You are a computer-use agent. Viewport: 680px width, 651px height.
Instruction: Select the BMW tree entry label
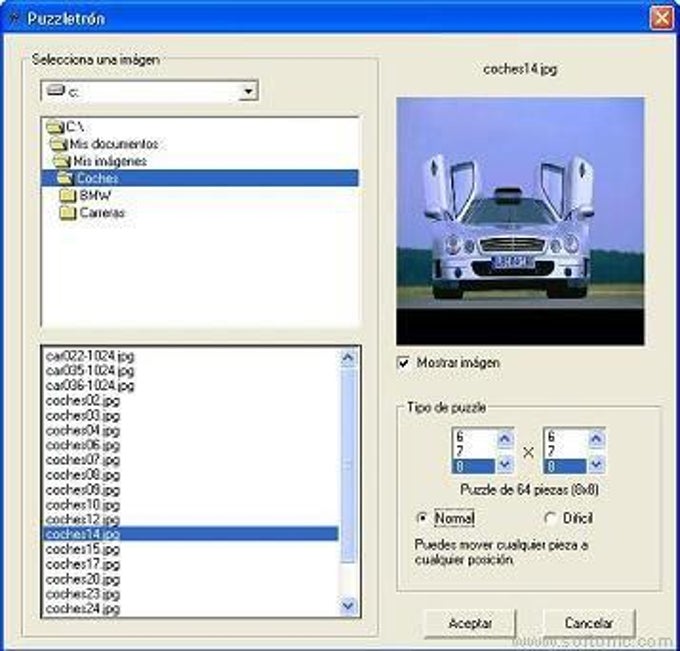(95, 196)
